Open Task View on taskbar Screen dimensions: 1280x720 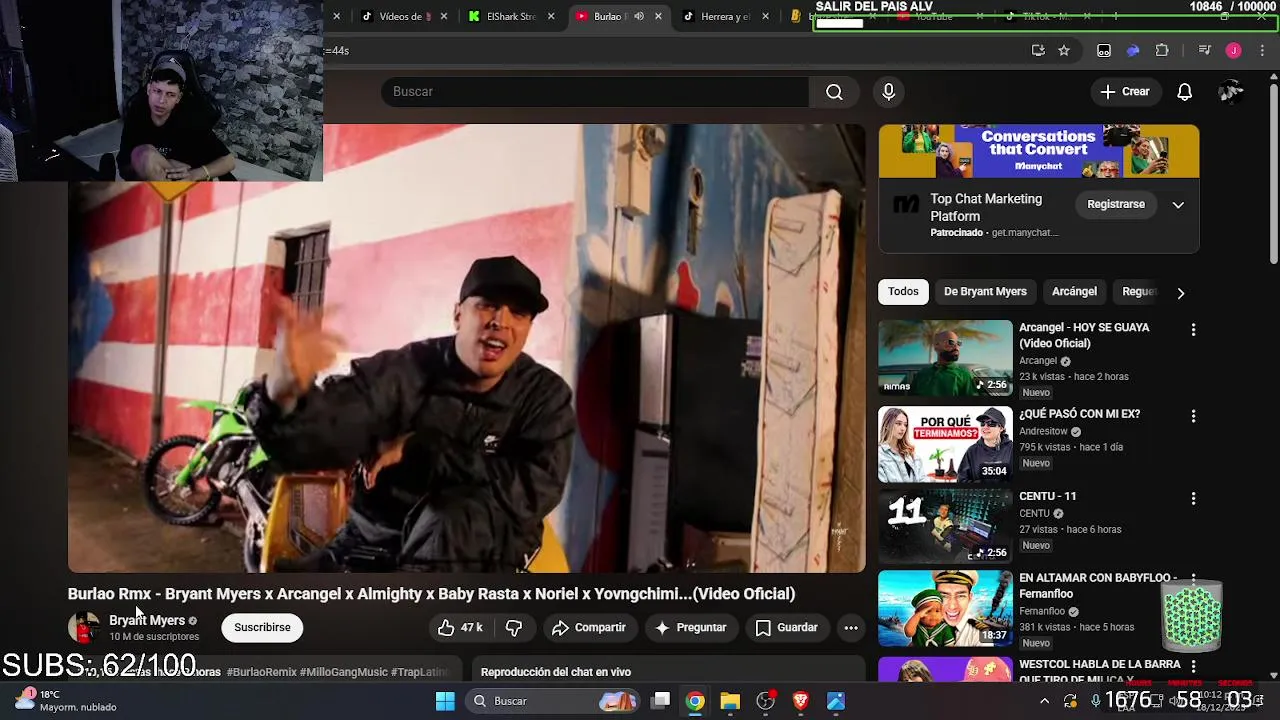[x=661, y=702]
